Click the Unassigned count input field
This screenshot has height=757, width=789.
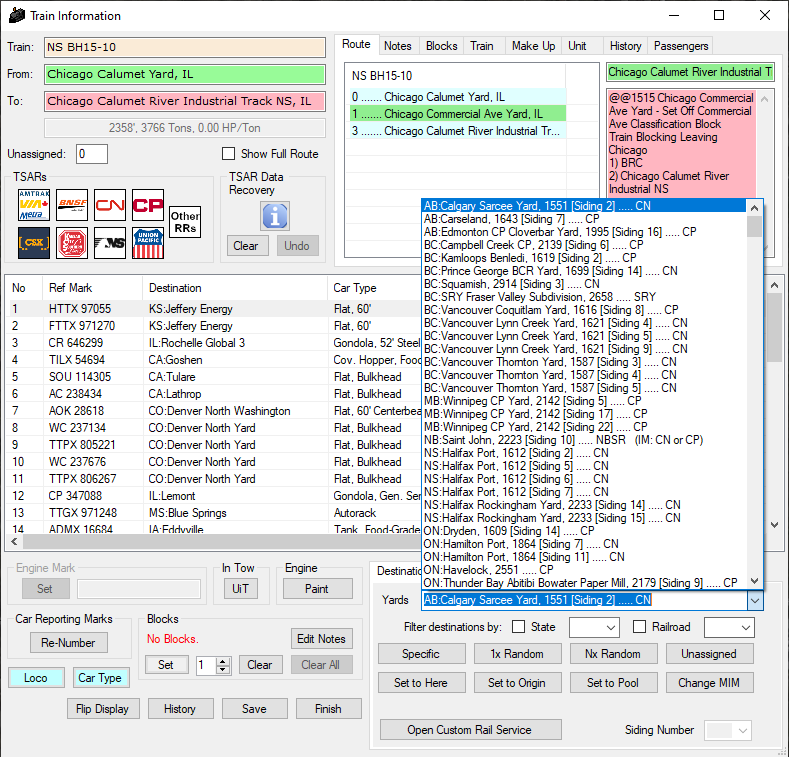pyautogui.click(x=92, y=154)
